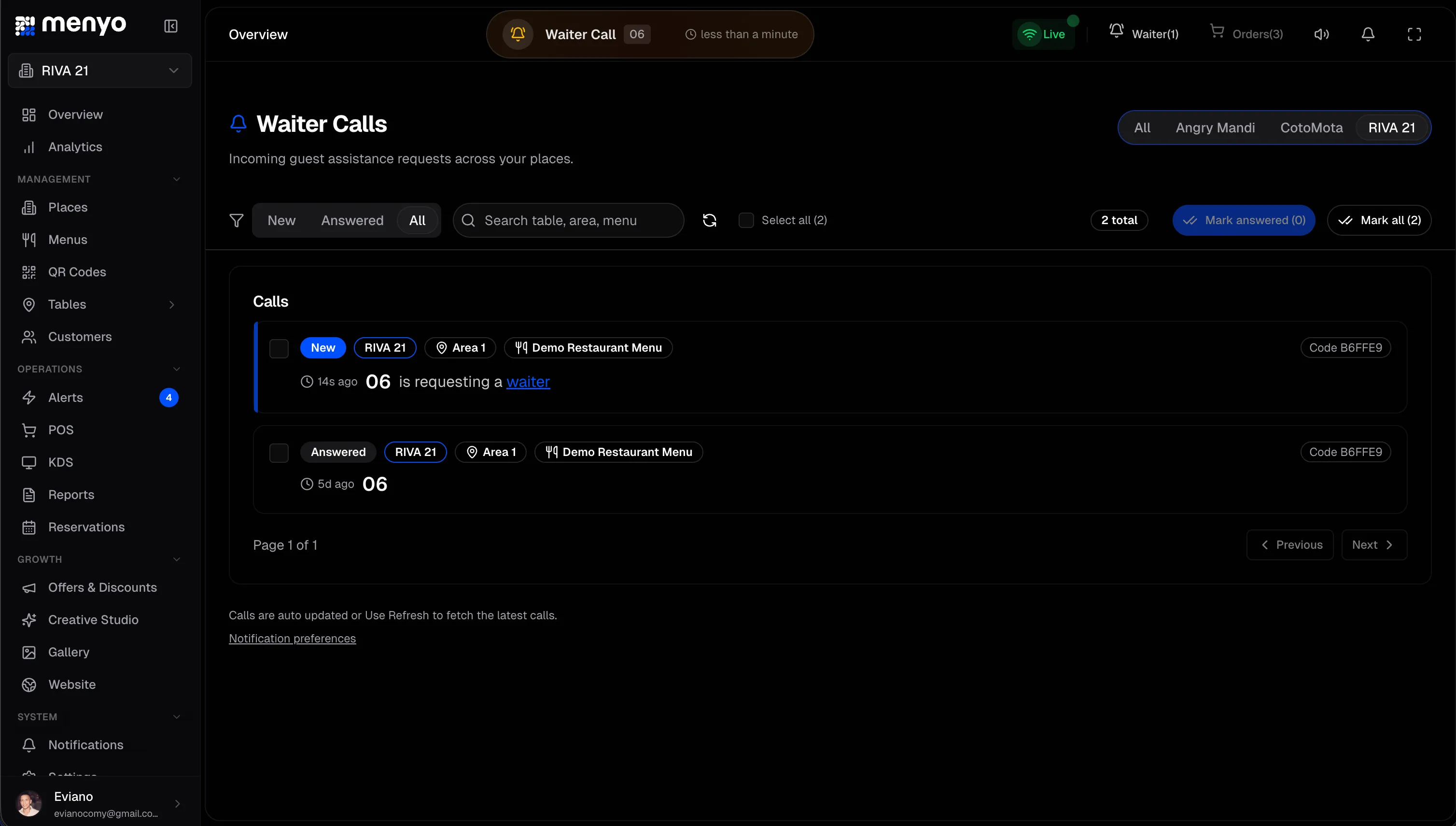Click Area 1 tag on New call

[461, 348]
